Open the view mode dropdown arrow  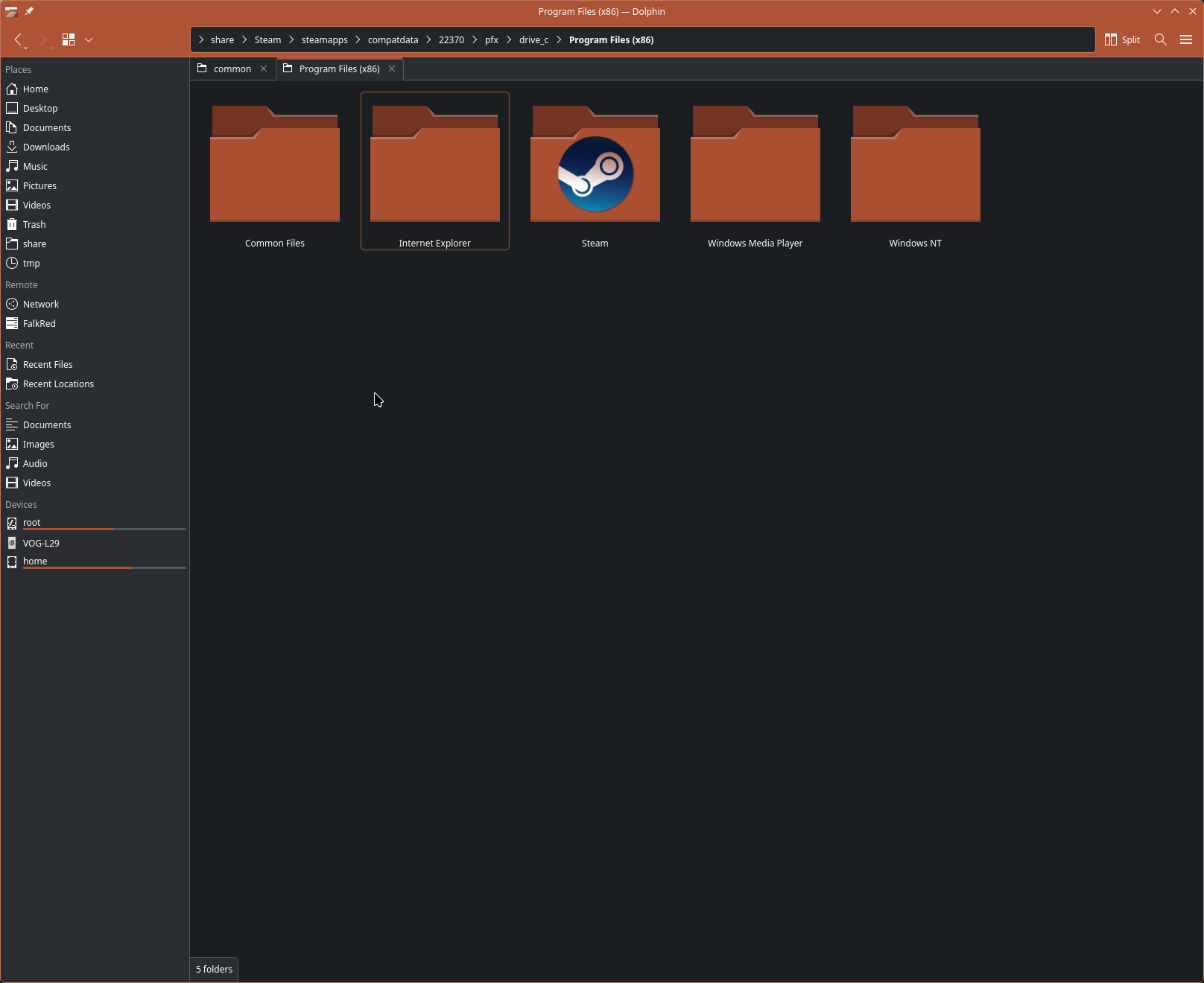point(89,39)
